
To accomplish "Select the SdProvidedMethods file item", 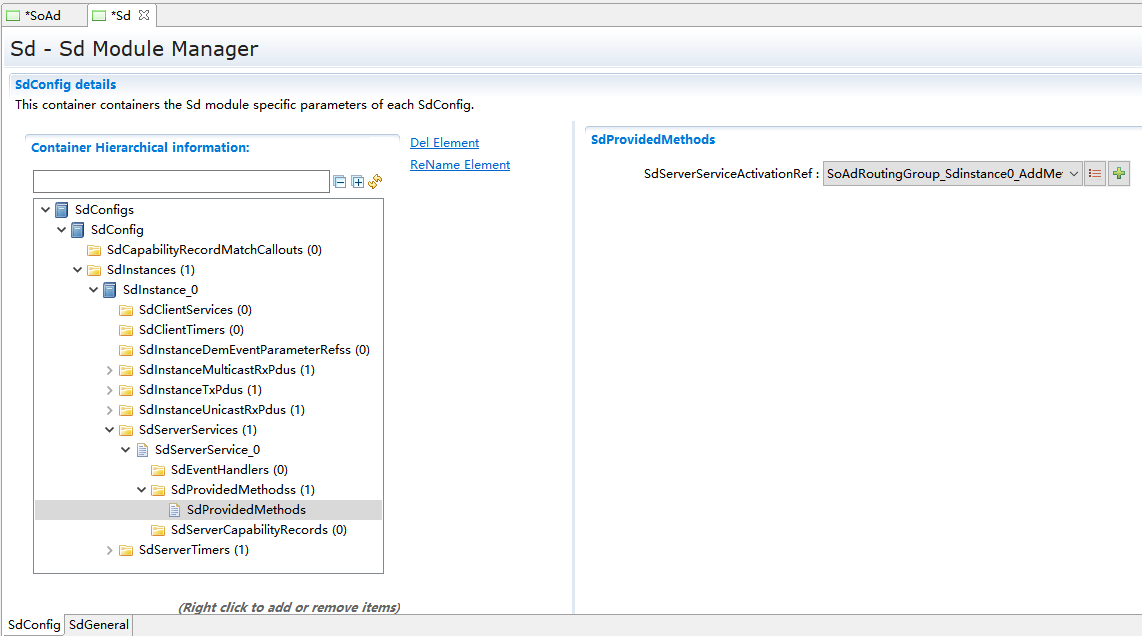I will (246, 510).
